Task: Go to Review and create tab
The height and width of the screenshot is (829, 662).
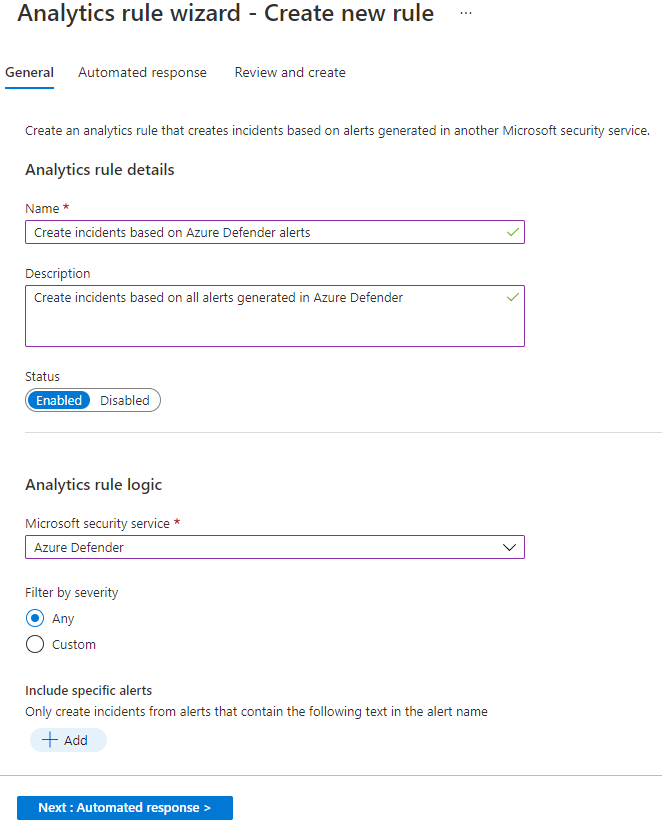Action: point(290,72)
